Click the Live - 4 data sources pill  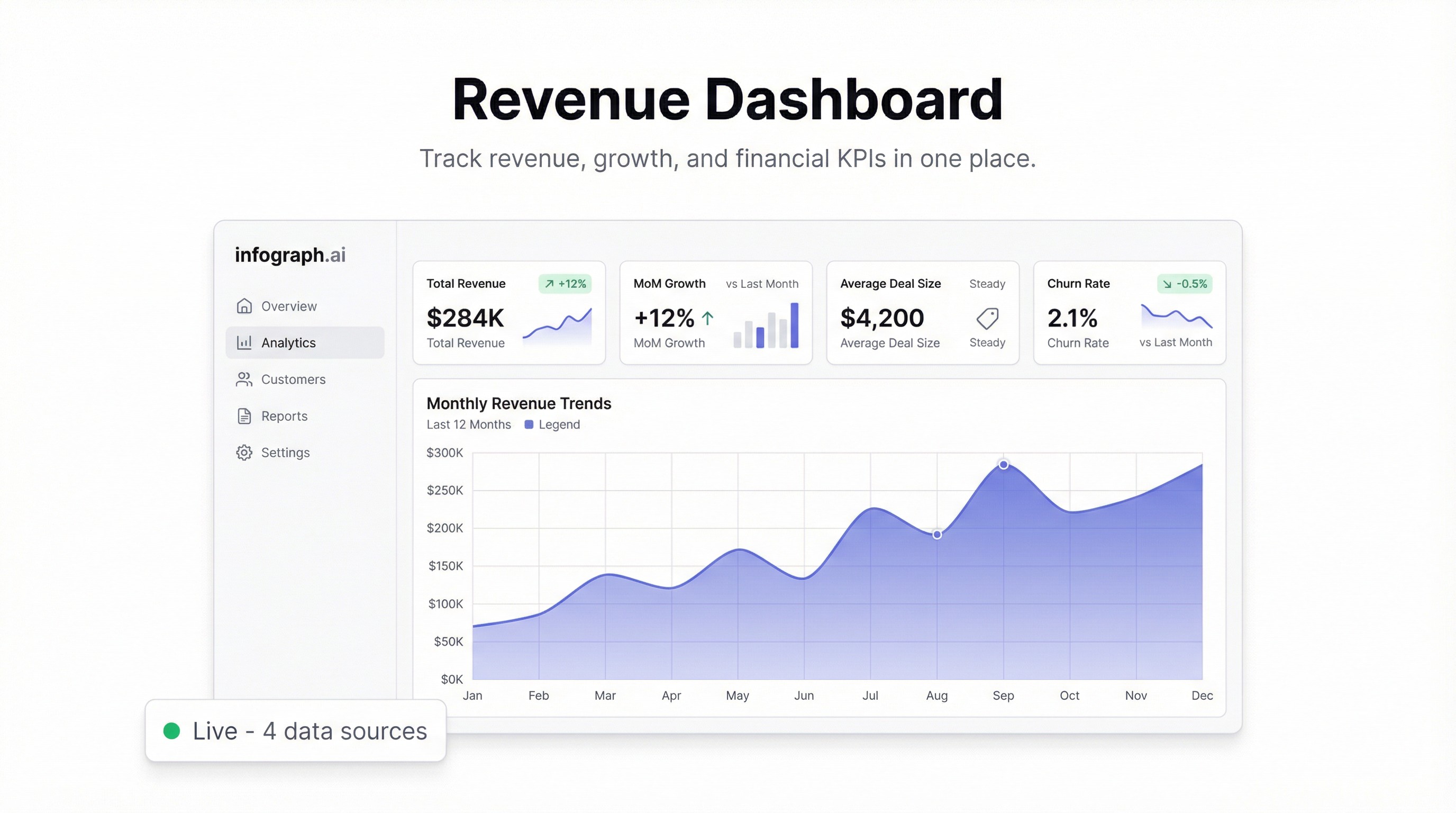pyautogui.click(x=295, y=730)
